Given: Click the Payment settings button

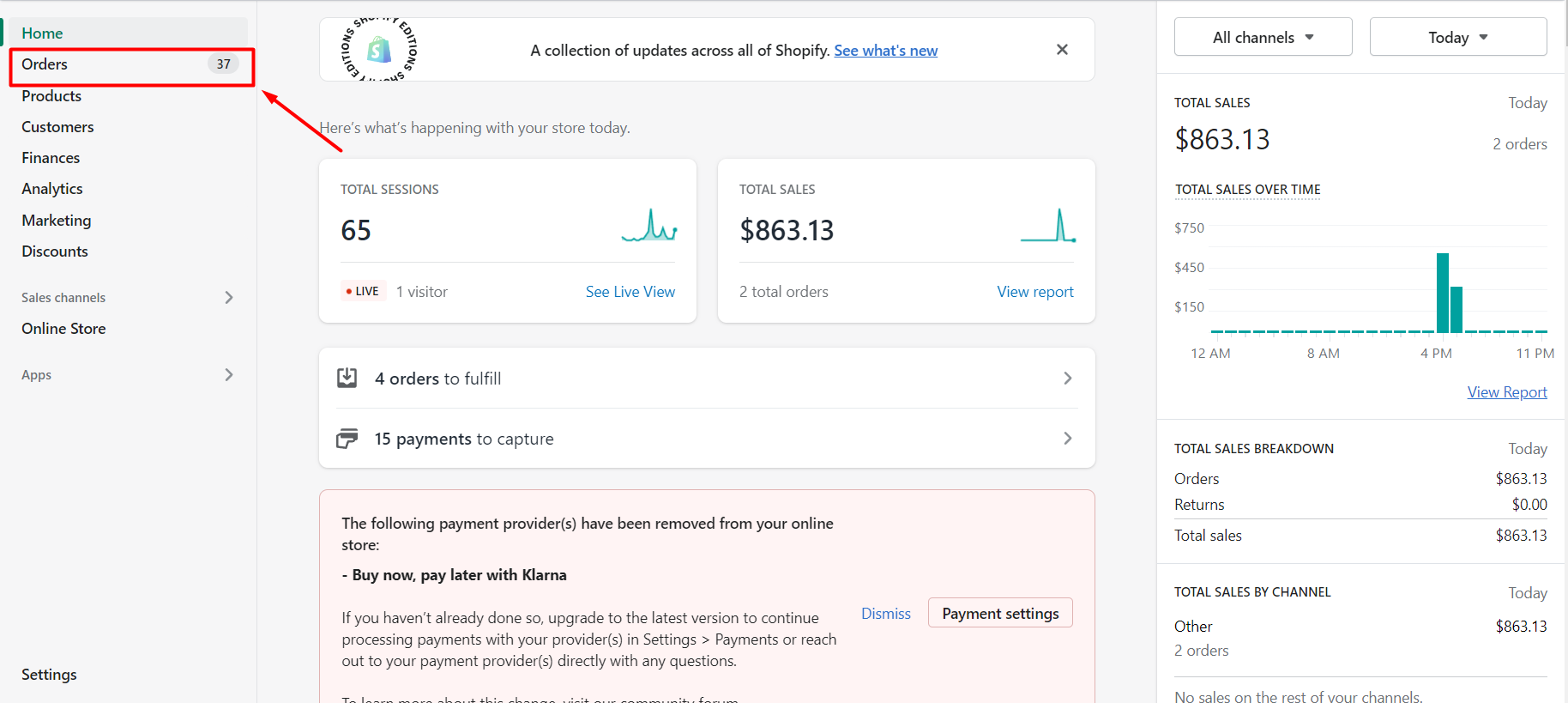Looking at the screenshot, I should pos(1000,613).
